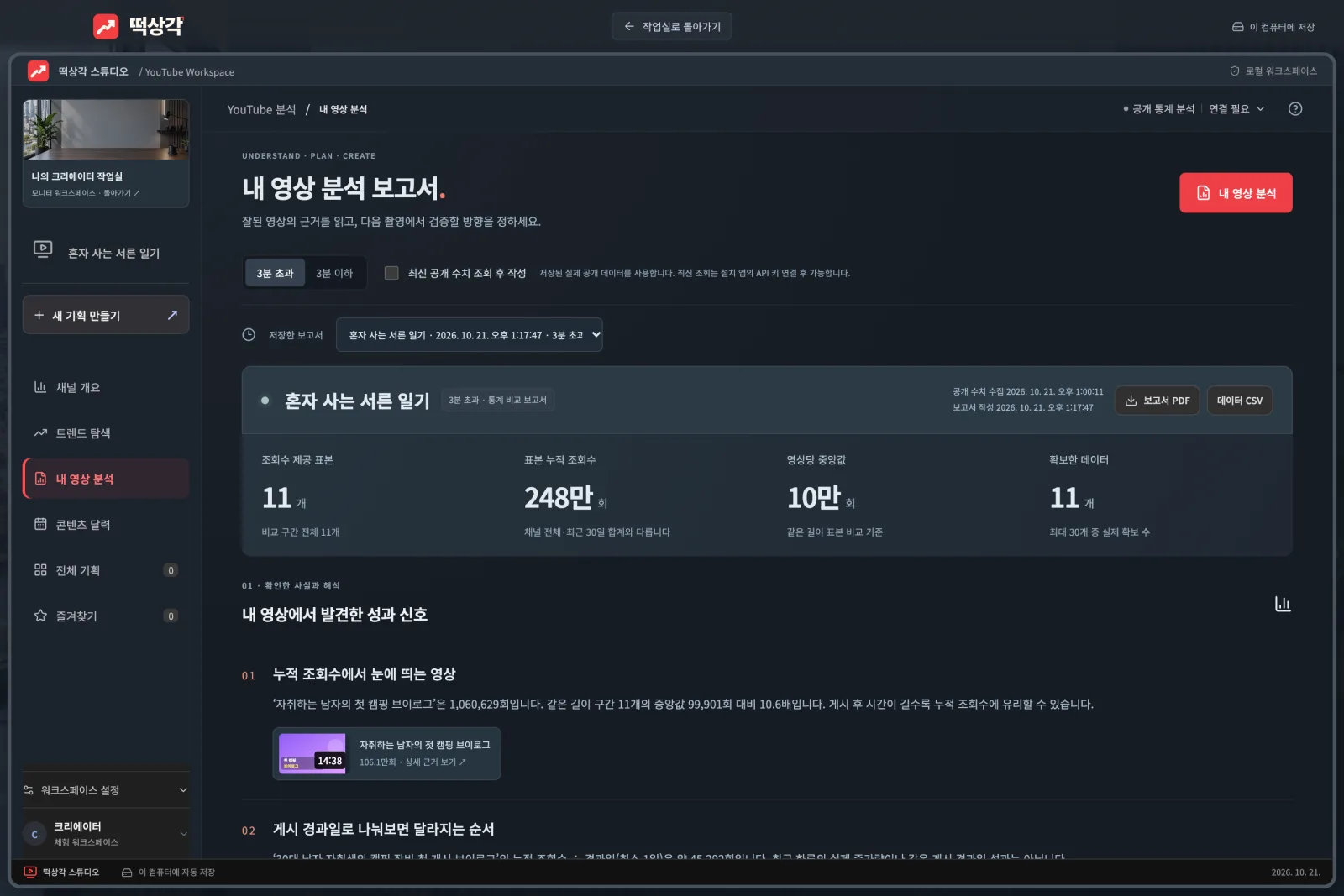Image resolution: width=1344 pixels, height=896 pixels.
Task: Download the 보고서 PDF
Action: 1157,401
